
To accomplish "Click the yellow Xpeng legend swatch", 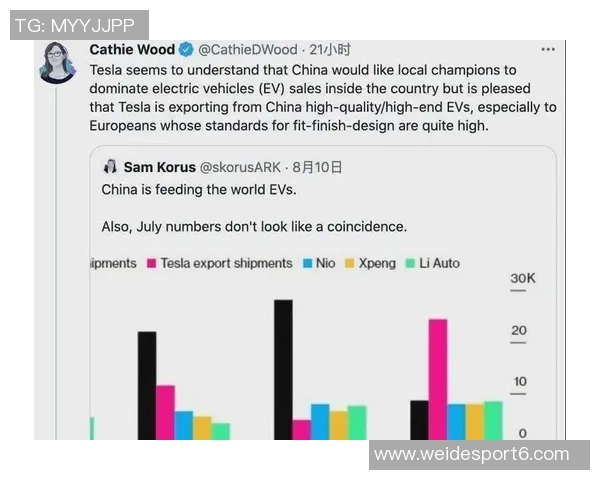I will coord(351,263).
